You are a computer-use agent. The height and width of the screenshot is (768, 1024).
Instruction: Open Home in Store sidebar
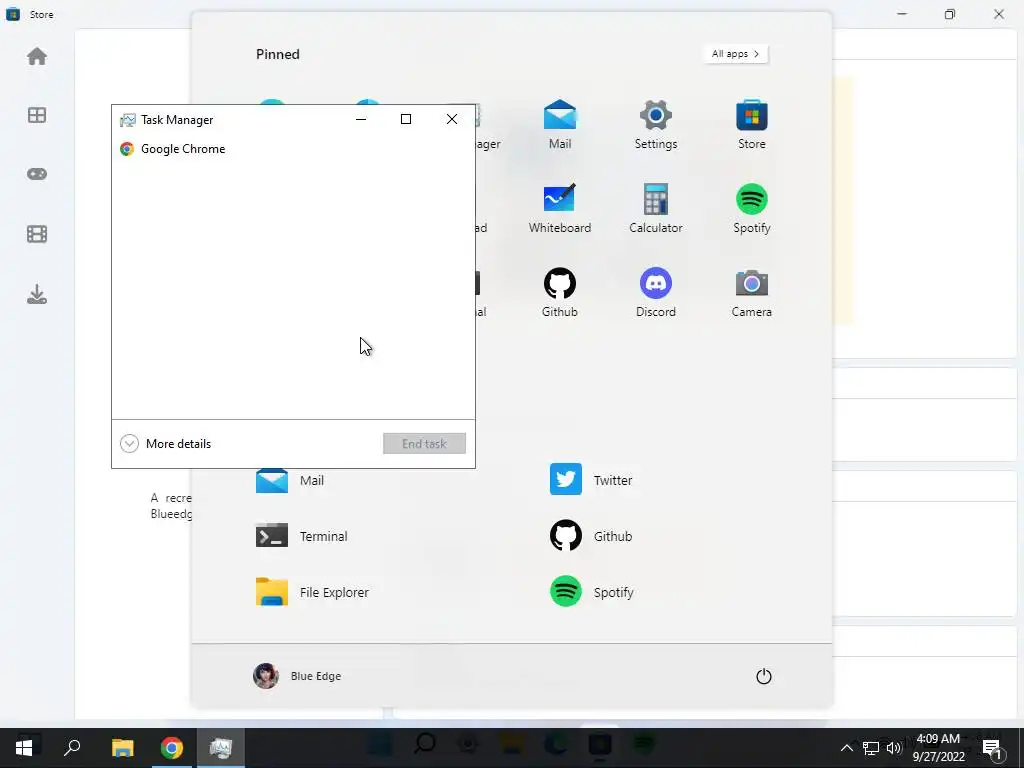(37, 56)
